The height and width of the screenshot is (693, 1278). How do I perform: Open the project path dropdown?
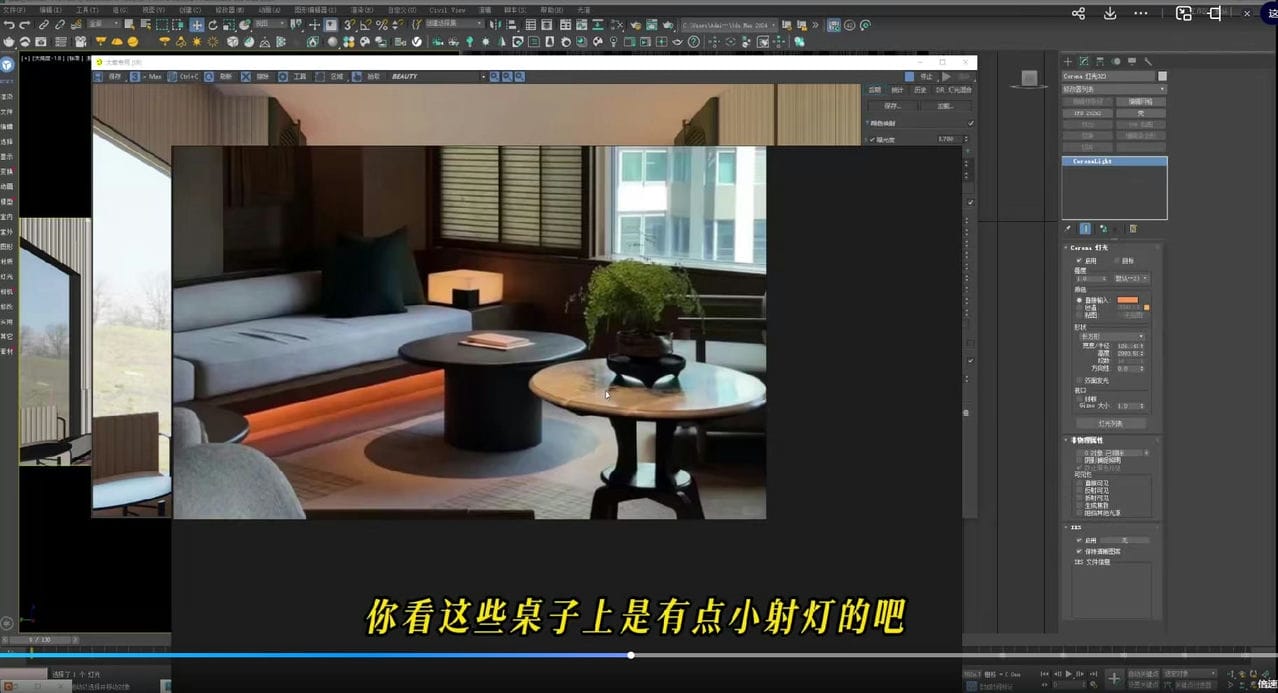point(729,25)
